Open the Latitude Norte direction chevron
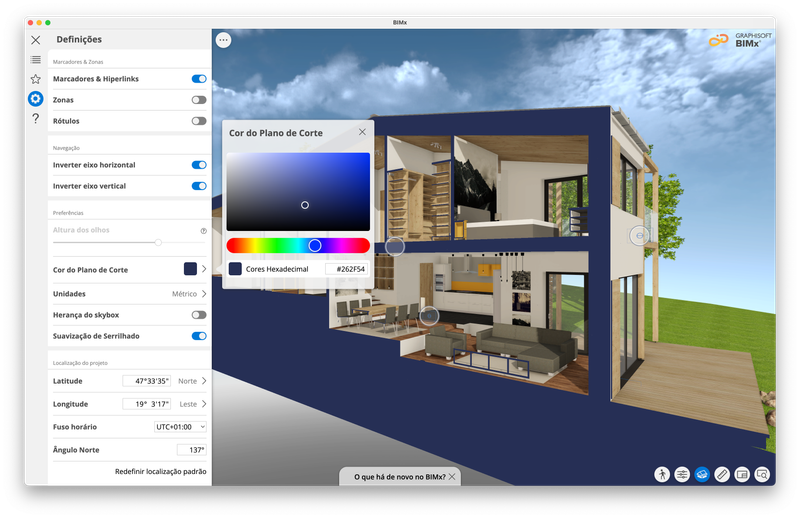The image size is (800, 518). point(204,381)
